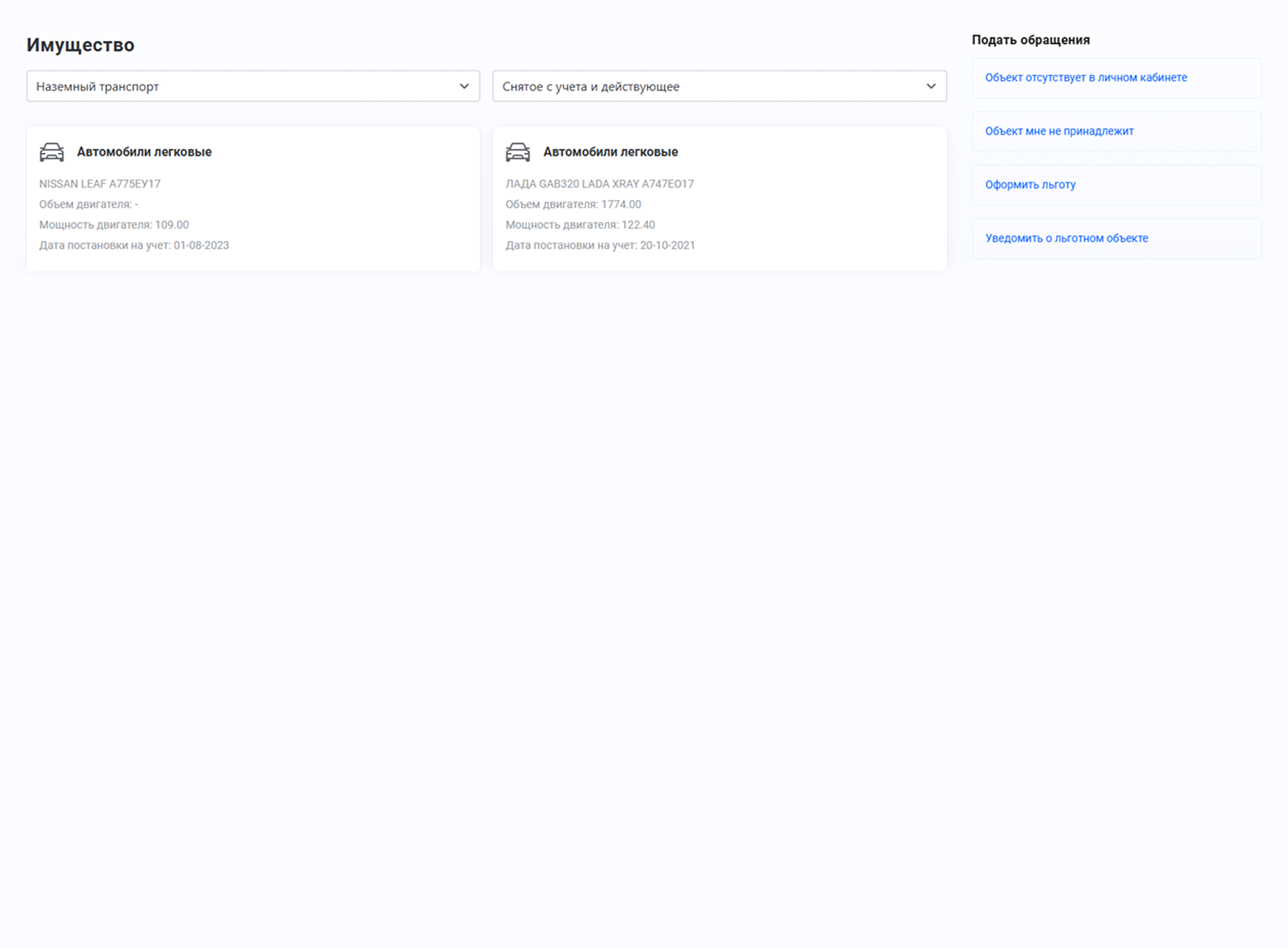The width and height of the screenshot is (1288, 948).
Task: Expand the chevron of the Наземный транспорт dropdown
Action: coord(464,86)
